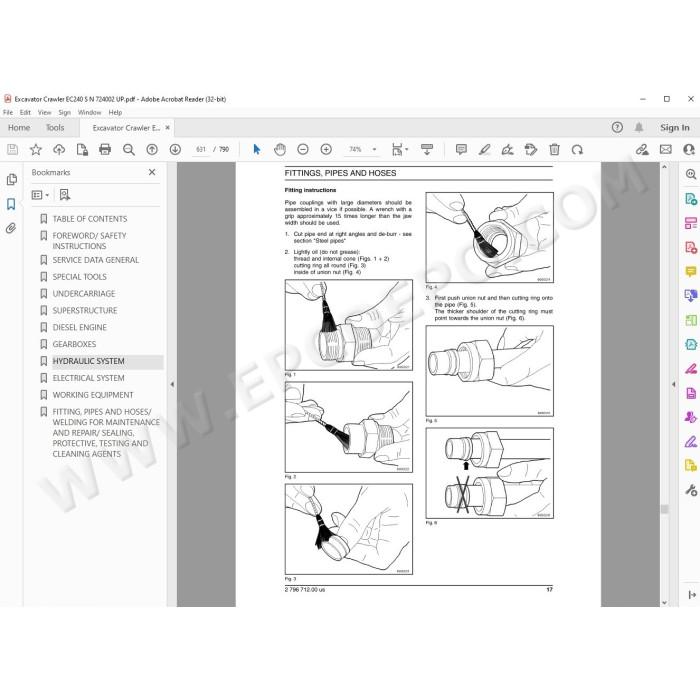
Task: Add a sticky note comment
Action: 461,150
